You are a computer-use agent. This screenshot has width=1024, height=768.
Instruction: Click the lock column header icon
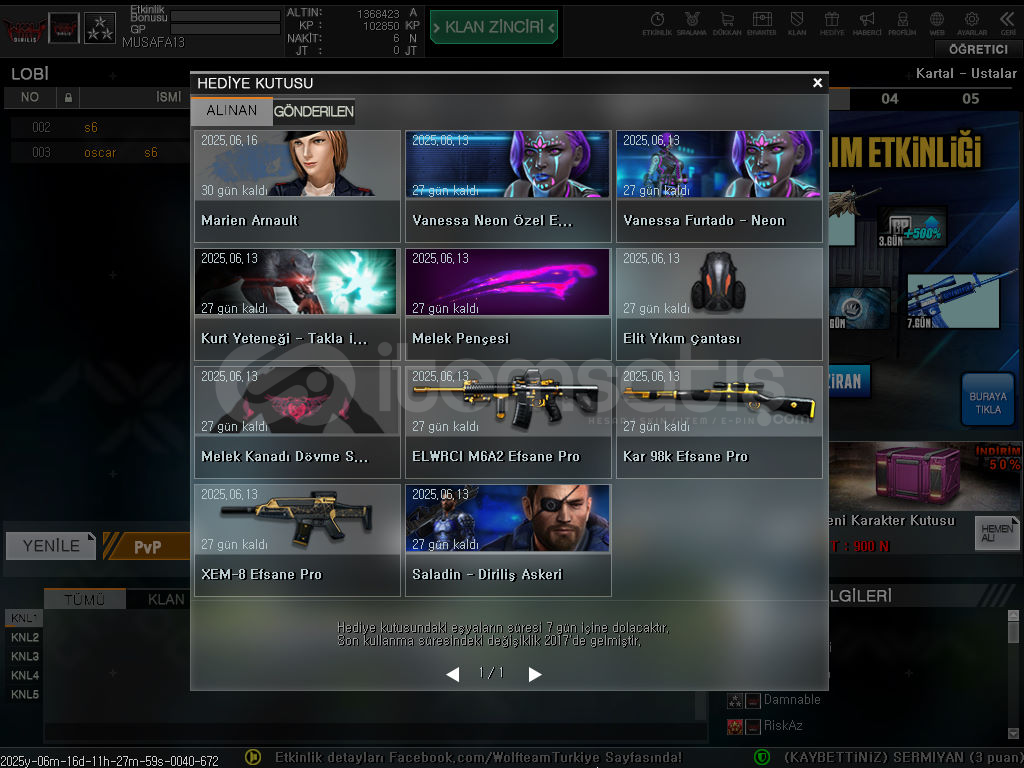point(68,97)
